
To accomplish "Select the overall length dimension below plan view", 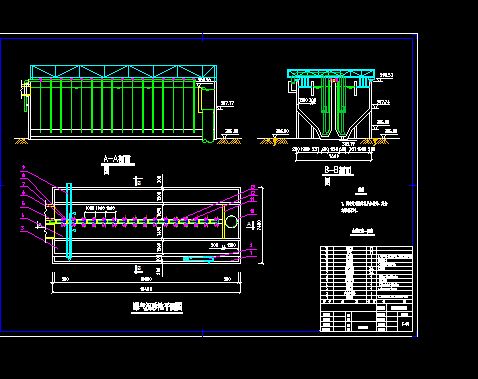I will tap(146, 289).
